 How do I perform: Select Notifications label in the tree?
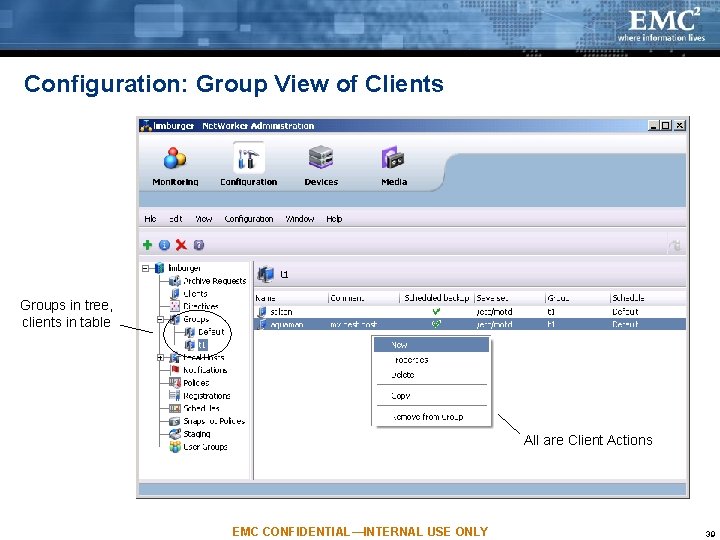pos(205,370)
